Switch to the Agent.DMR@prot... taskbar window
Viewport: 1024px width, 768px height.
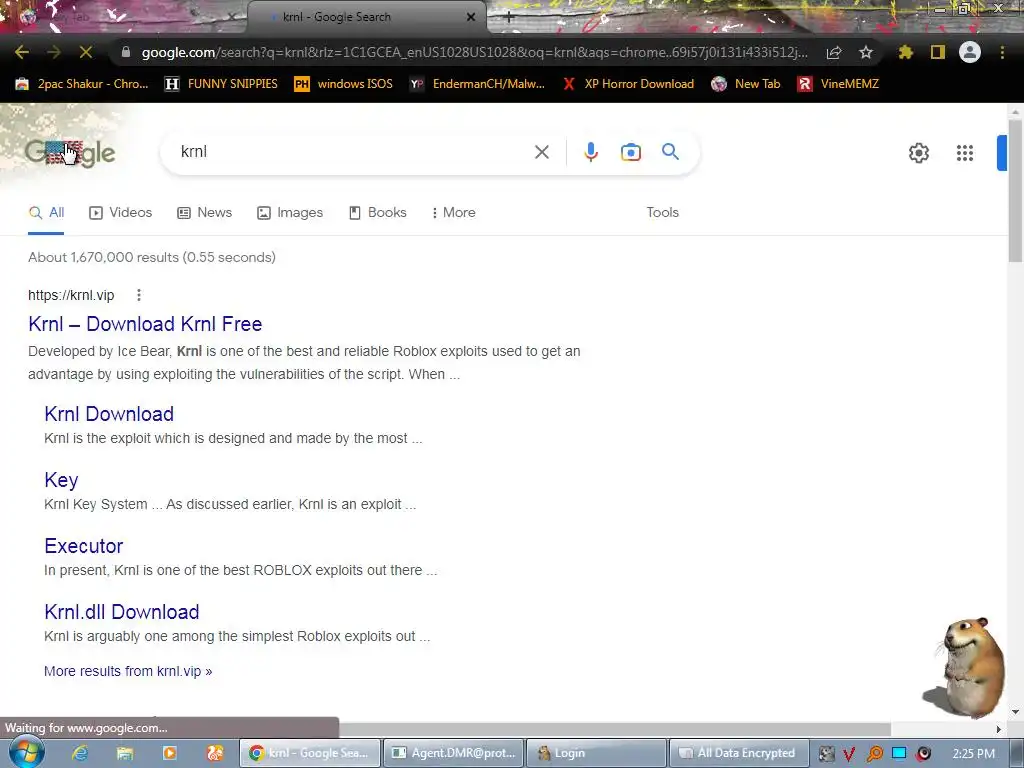pyautogui.click(x=454, y=753)
